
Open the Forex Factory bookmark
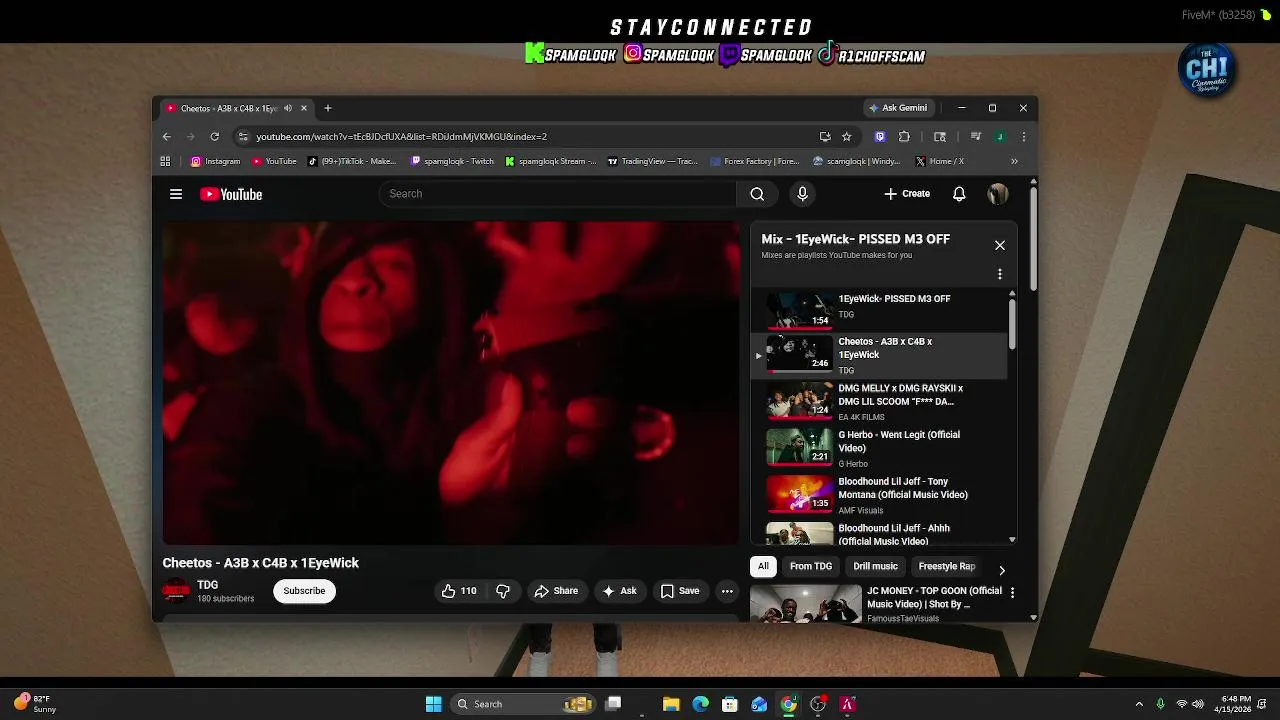755,161
